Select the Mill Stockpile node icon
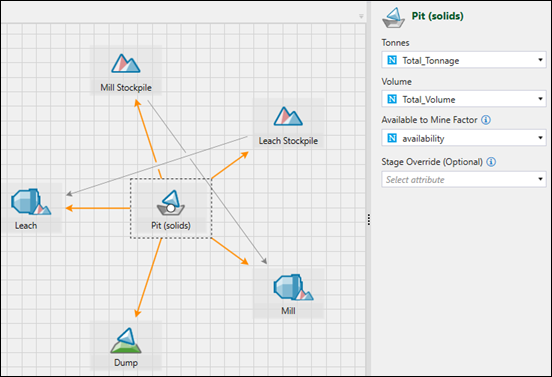Screen dimensions: 552x377 126,63
